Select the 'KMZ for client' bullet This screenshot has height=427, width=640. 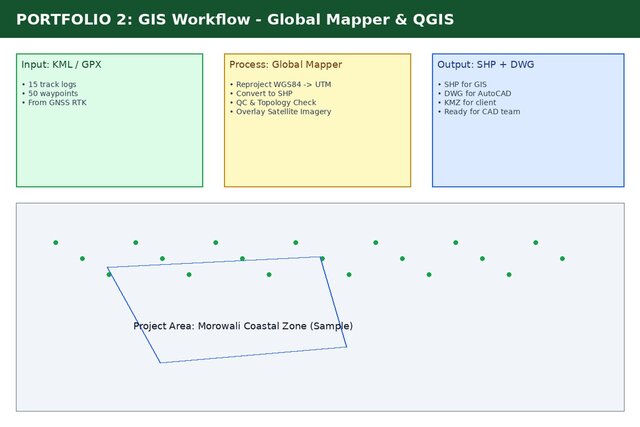pyautogui.click(x=467, y=102)
